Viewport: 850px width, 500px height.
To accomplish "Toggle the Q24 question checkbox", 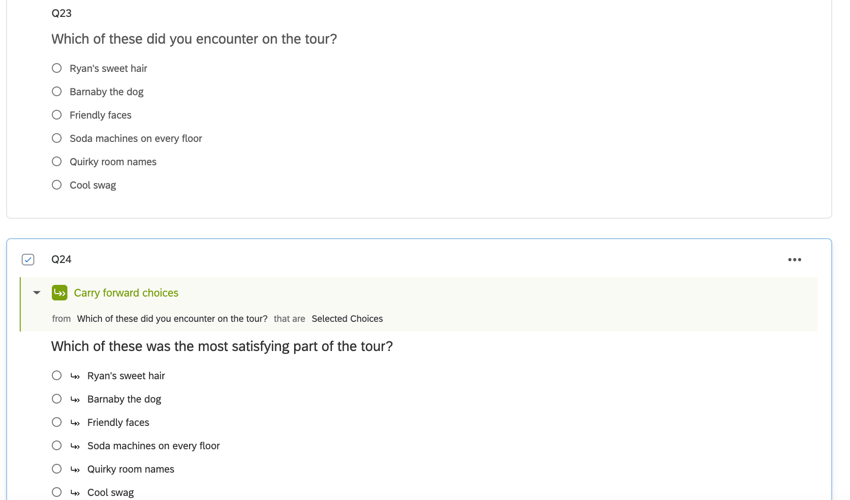I will point(28,260).
